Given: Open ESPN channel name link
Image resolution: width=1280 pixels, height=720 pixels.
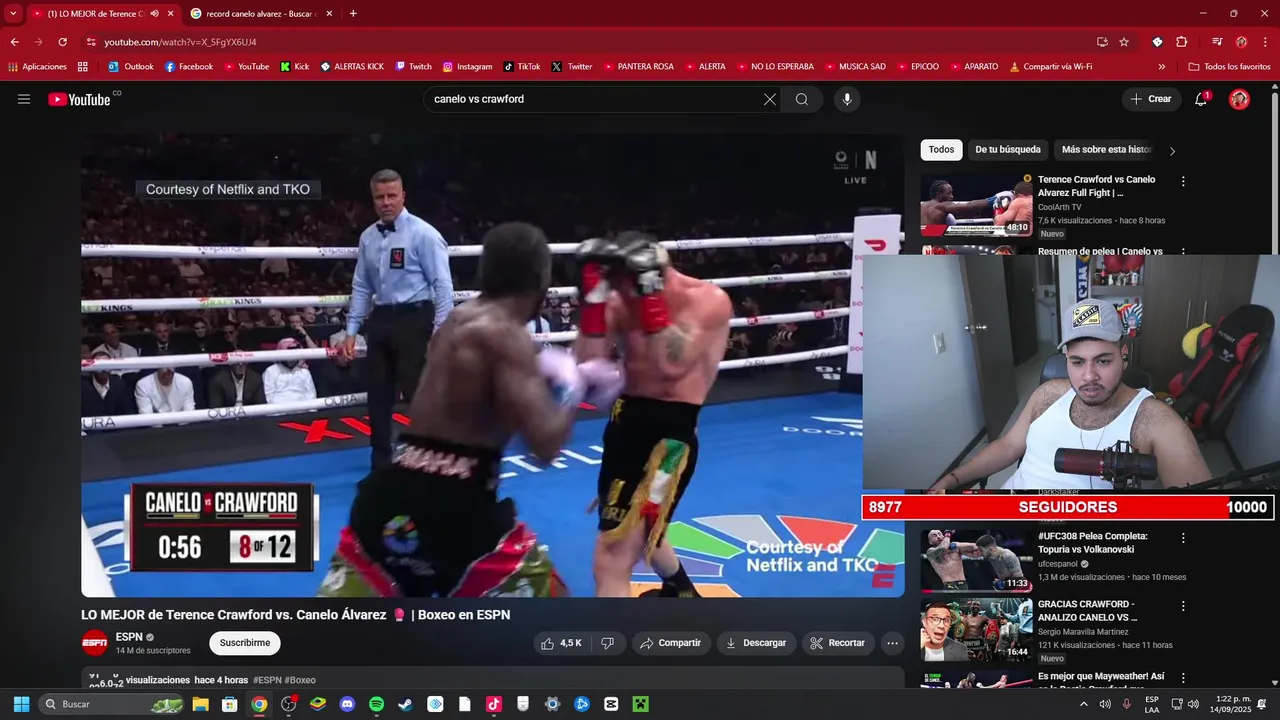Looking at the screenshot, I should 129,637.
